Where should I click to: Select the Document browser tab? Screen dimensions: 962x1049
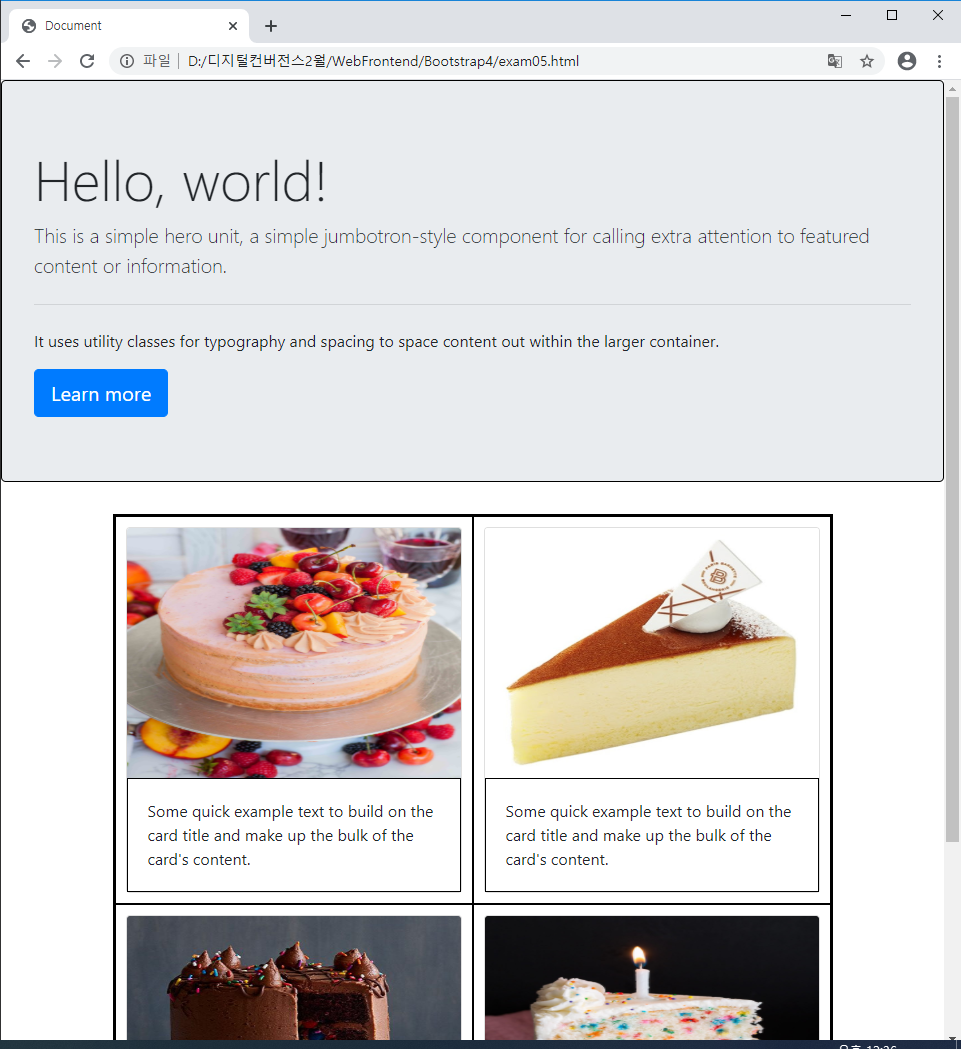coord(129,26)
